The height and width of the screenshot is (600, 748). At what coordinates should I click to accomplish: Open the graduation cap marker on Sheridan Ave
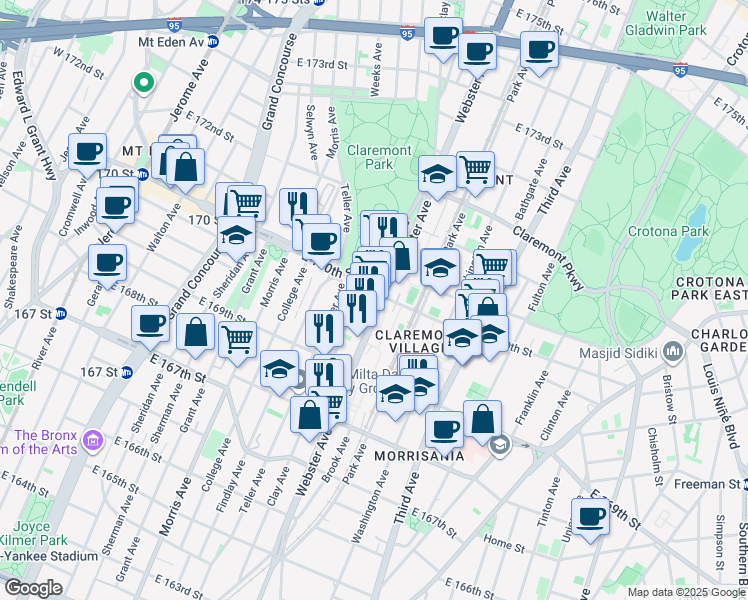237,236
